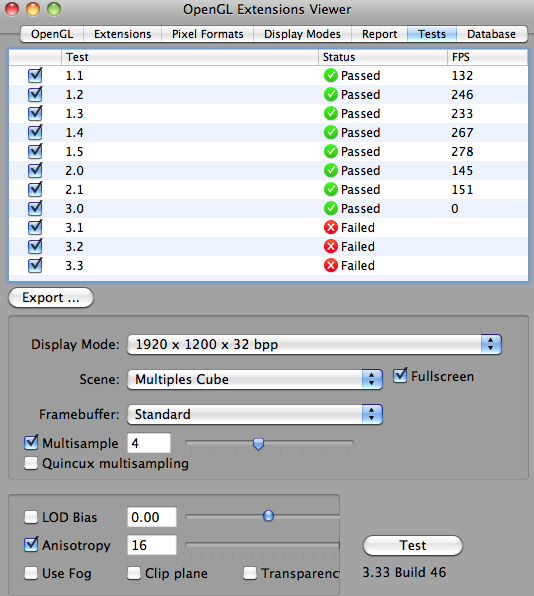Click the Multisample slider handle

point(258,444)
